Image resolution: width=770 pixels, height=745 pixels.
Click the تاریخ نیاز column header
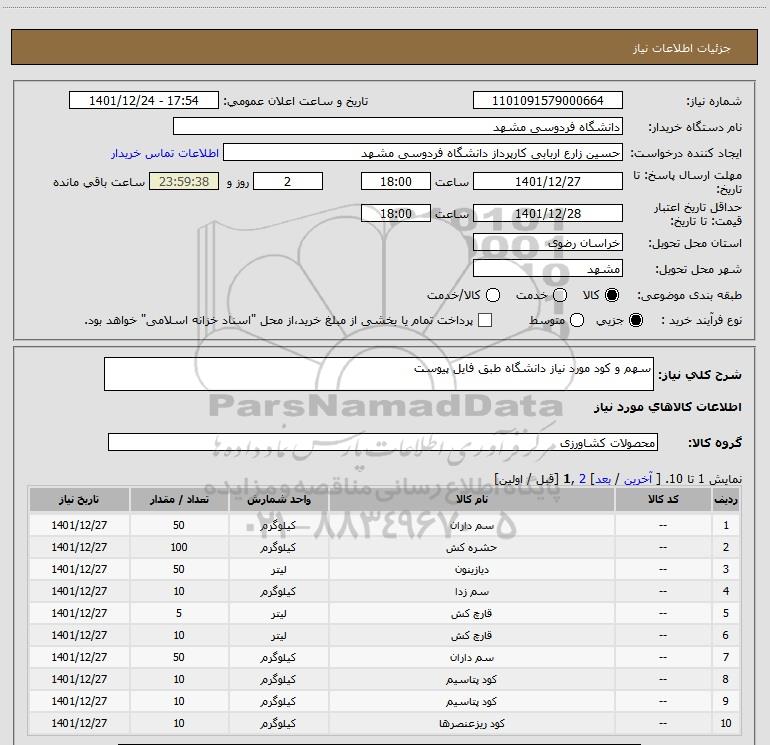pos(79,499)
